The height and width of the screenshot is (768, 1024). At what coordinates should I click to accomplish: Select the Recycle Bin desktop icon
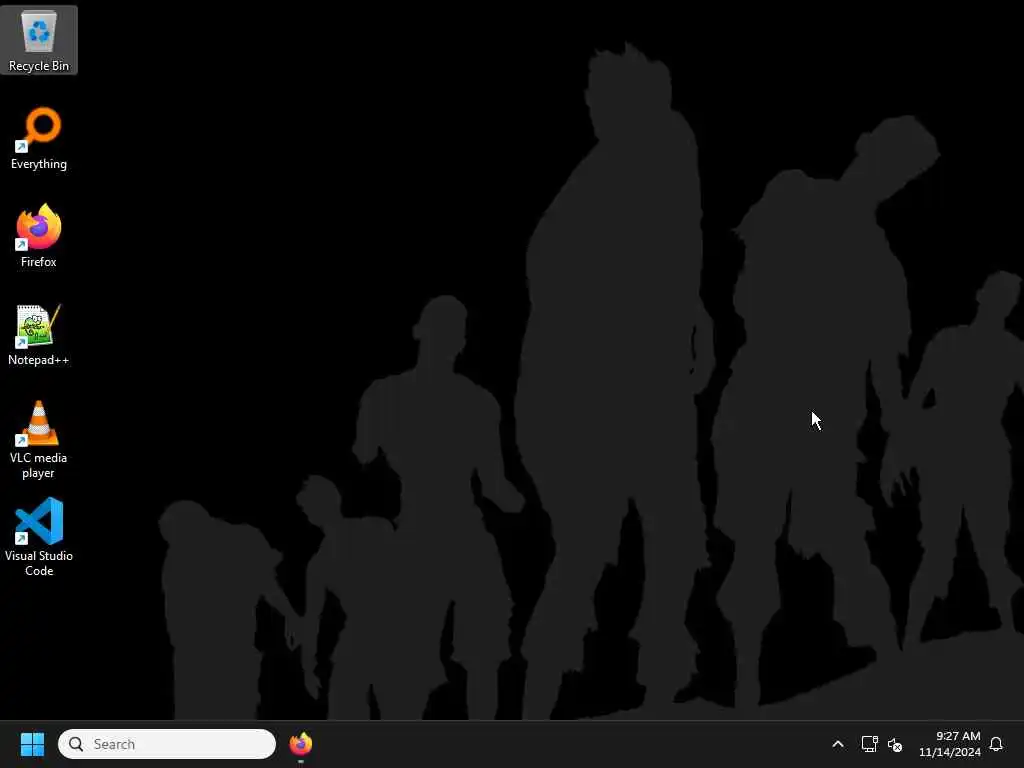point(39,40)
